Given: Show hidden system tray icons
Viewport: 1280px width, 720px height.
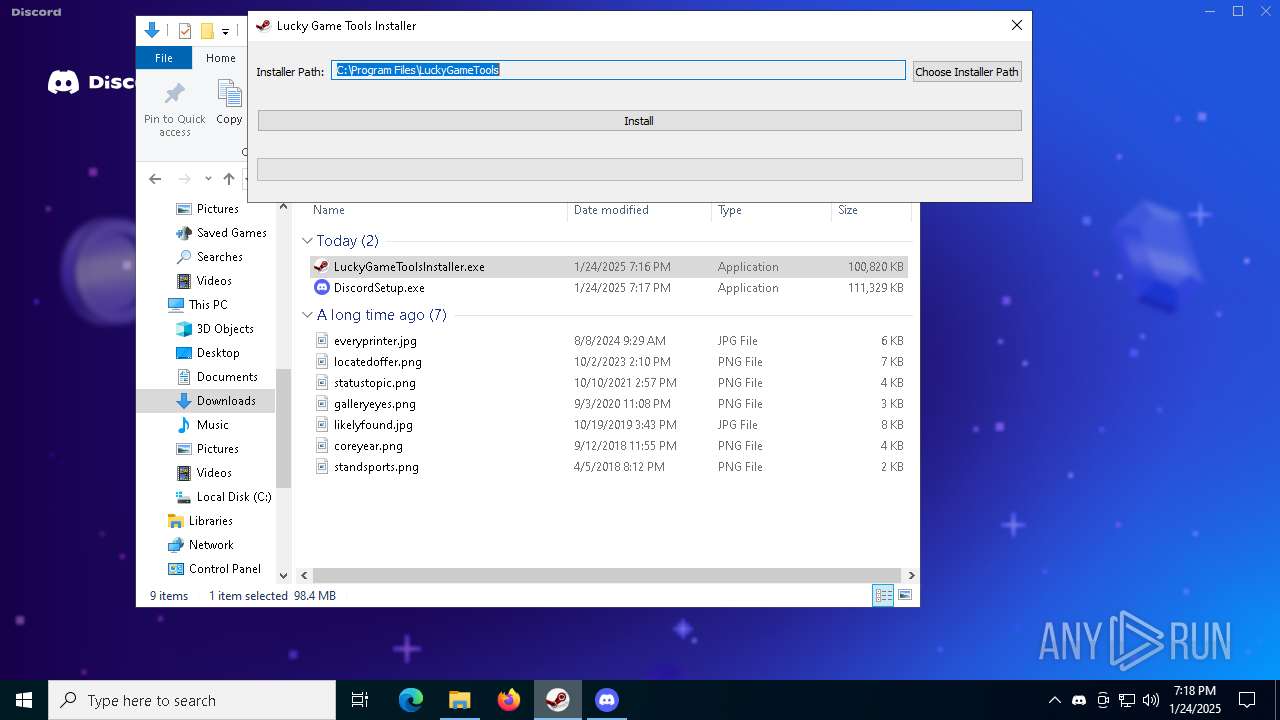Looking at the screenshot, I should (x=1055, y=700).
